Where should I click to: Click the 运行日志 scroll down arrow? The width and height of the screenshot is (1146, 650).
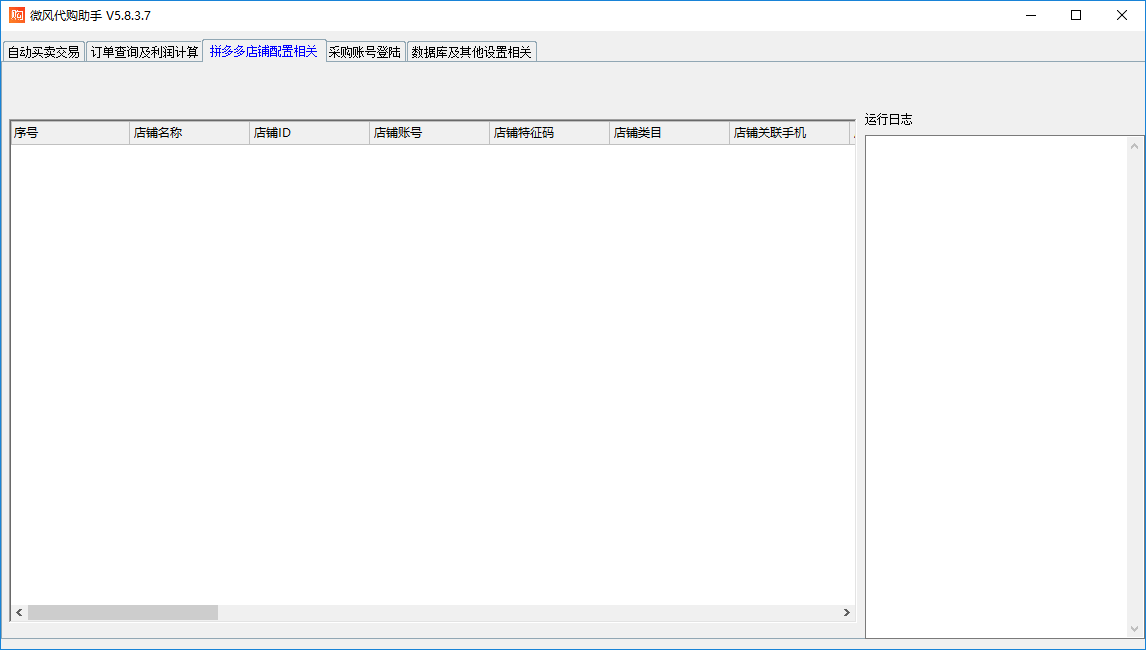[1135, 628]
